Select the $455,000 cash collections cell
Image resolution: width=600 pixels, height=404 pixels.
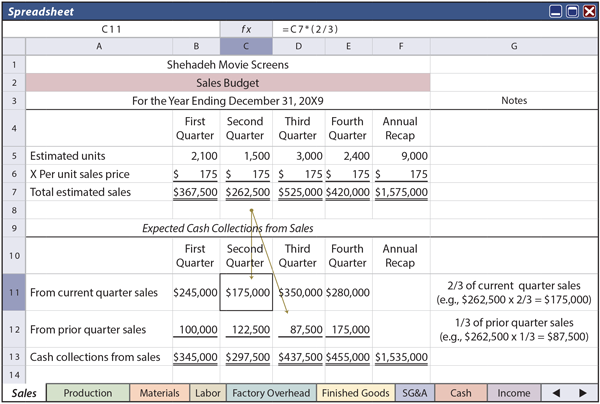click(349, 357)
